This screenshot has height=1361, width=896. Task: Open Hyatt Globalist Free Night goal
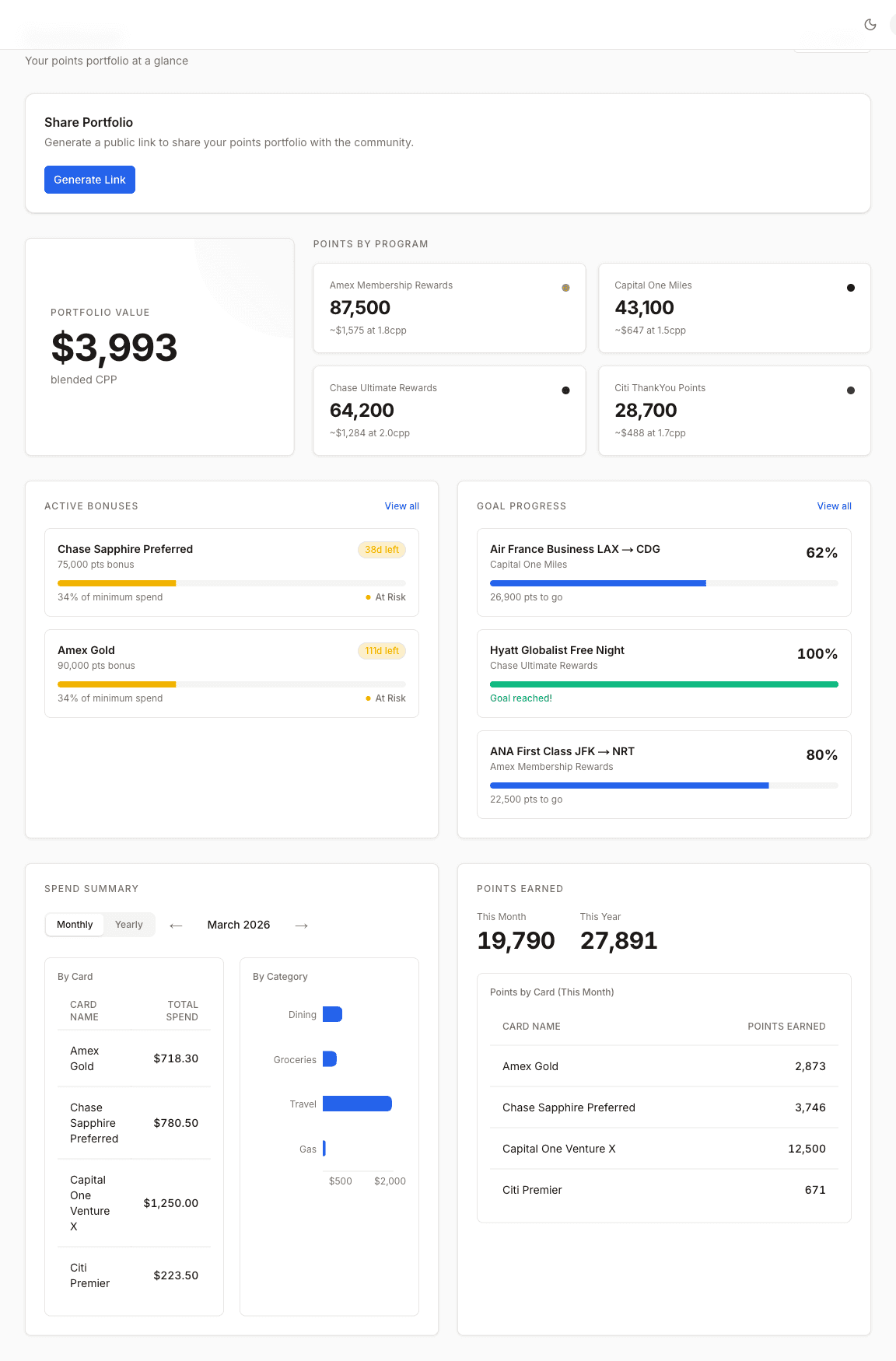pos(664,674)
